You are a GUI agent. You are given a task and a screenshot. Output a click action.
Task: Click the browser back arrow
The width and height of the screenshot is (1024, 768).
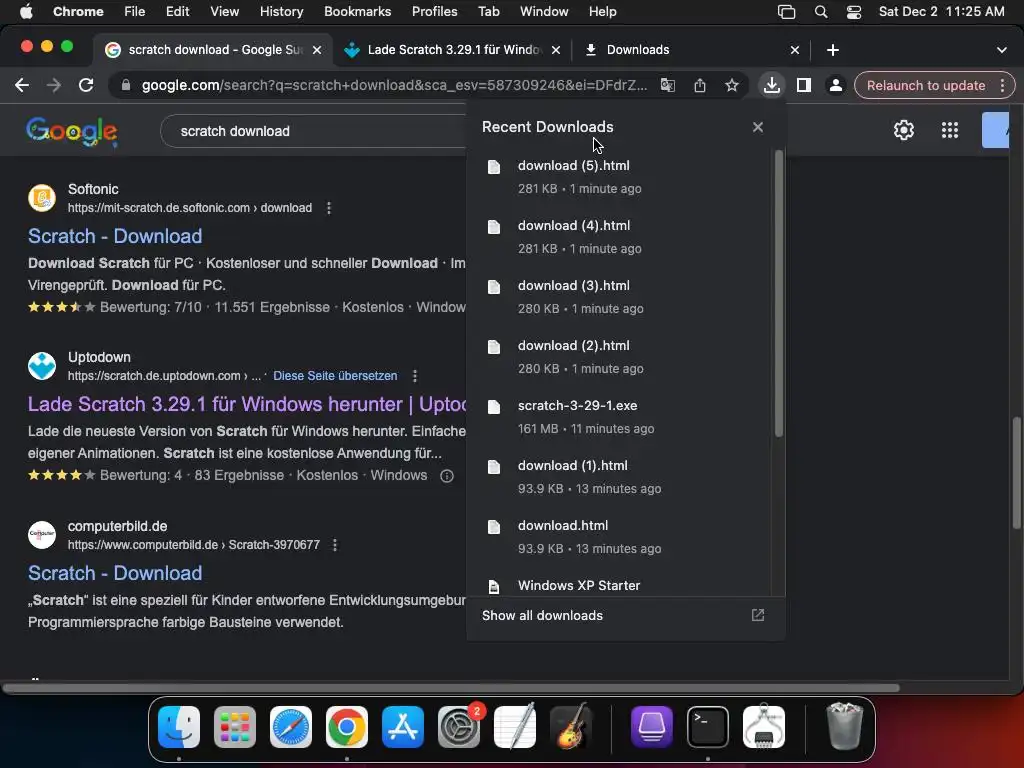point(22,86)
